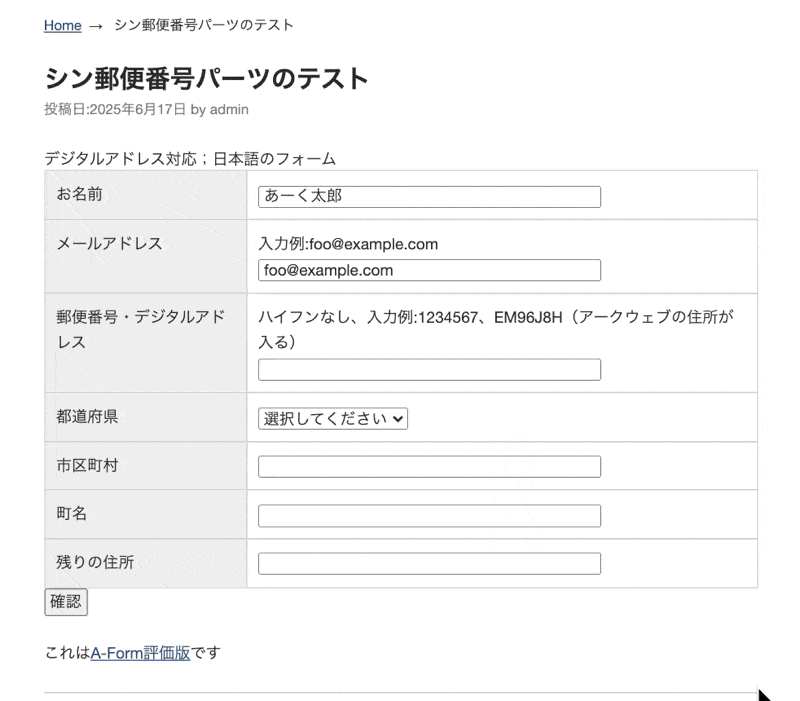This screenshot has height=701, width=800.
Task: Click the 残りの住所 input field
Action: pyautogui.click(x=429, y=564)
